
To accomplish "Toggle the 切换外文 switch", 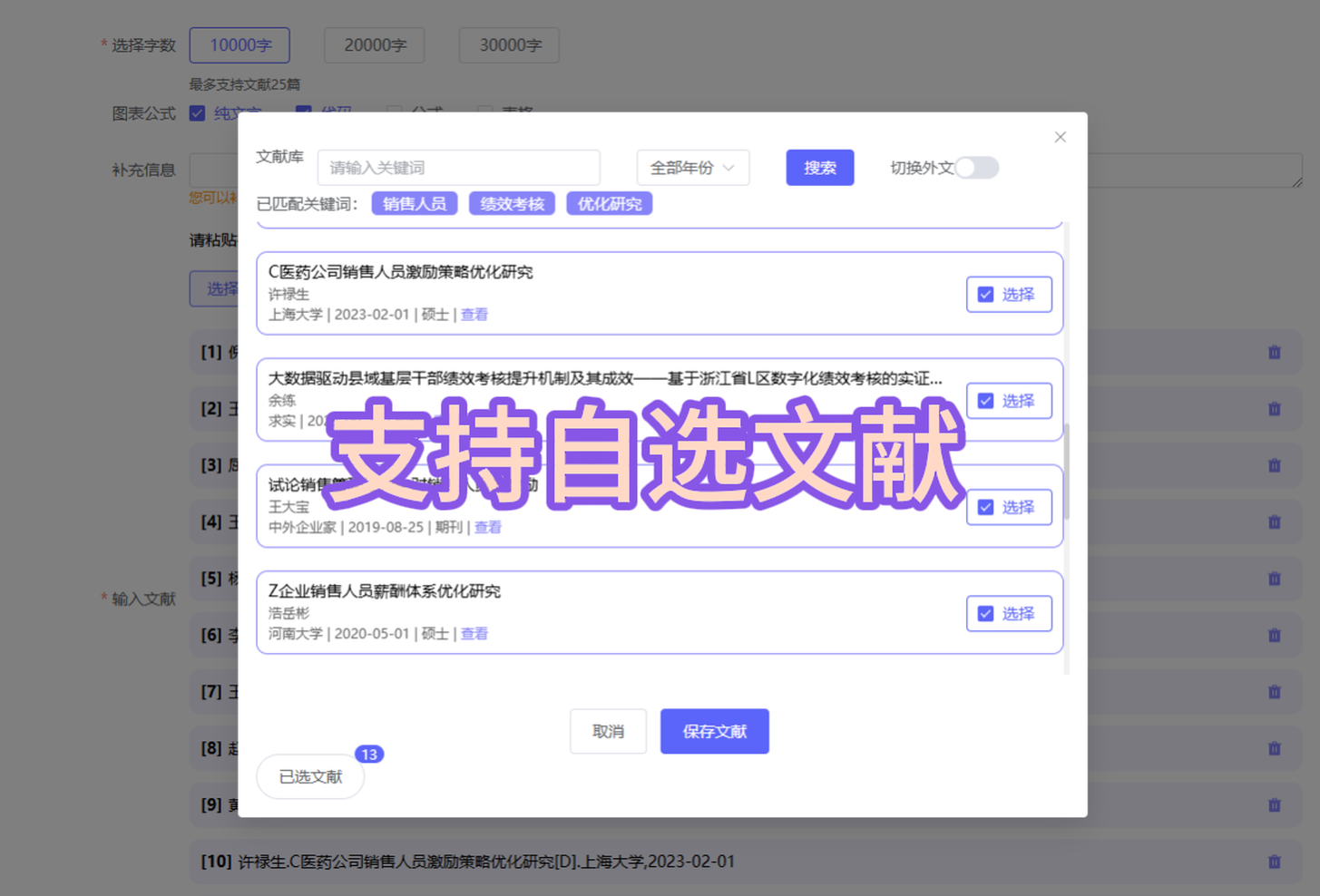I will (x=976, y=168).
